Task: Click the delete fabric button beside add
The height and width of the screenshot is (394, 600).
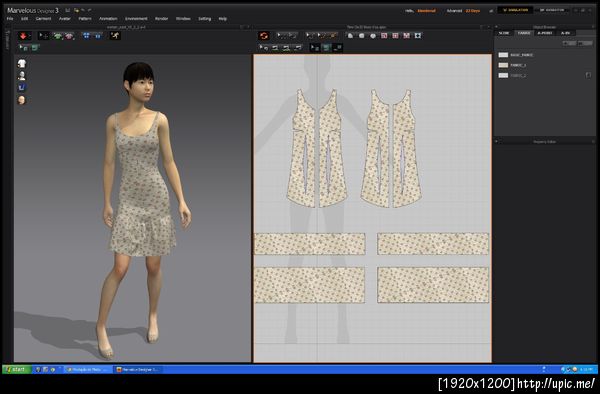Action: tap(585, 43)
